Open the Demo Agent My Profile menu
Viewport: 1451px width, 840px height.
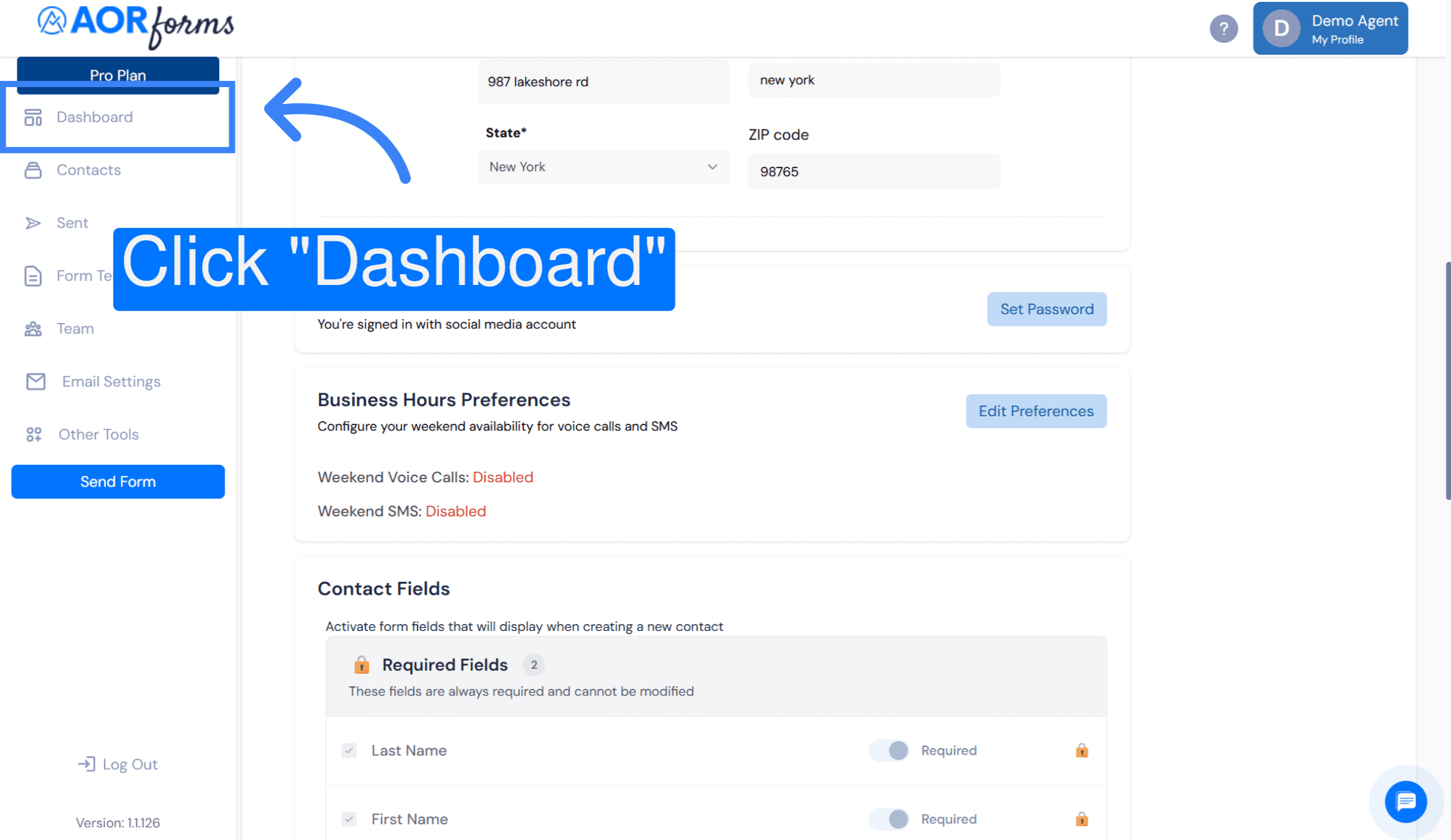pyautogui.click(x=1330, y=29)
